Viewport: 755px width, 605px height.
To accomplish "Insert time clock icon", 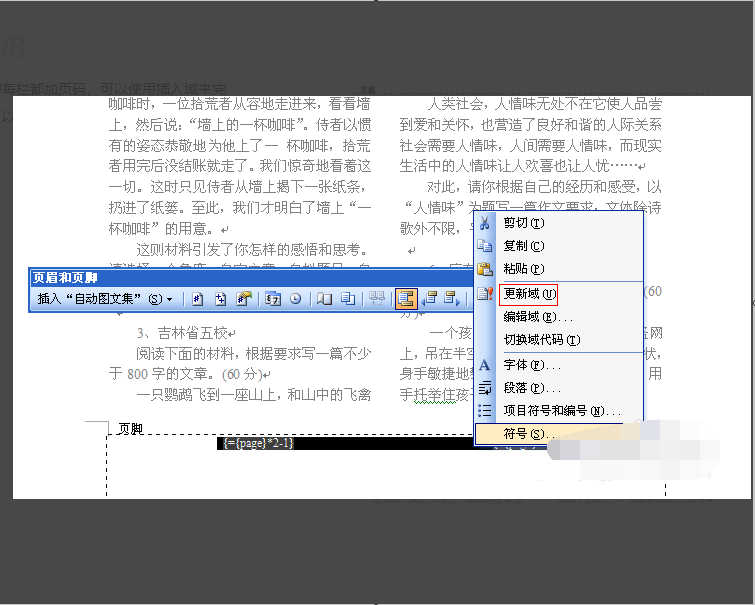I will (296, 299).
